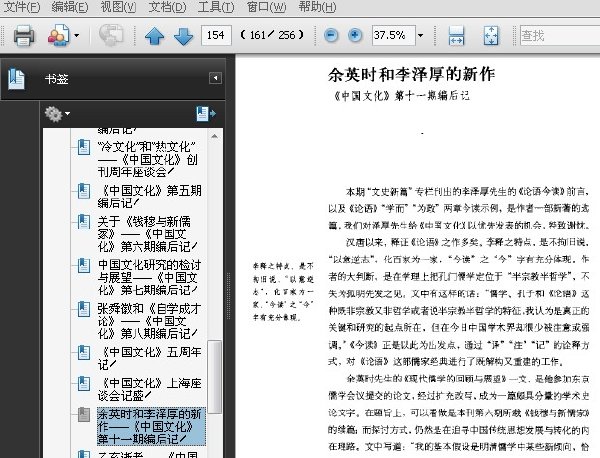Image resolution: width=600 pixels, height=458 pixels.
Task: Open the 窗口(W) menu
Action: coord(266,7)
